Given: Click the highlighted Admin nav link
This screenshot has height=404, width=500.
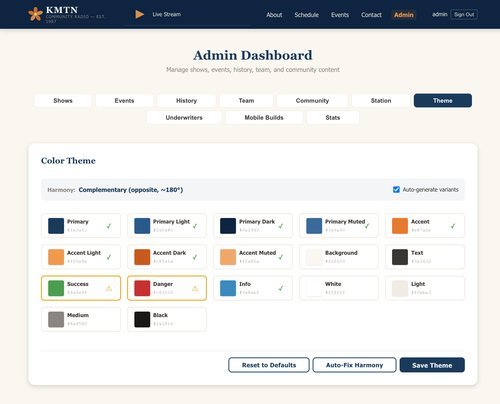Looking at the screenshot, I should [x=404, y=15].
